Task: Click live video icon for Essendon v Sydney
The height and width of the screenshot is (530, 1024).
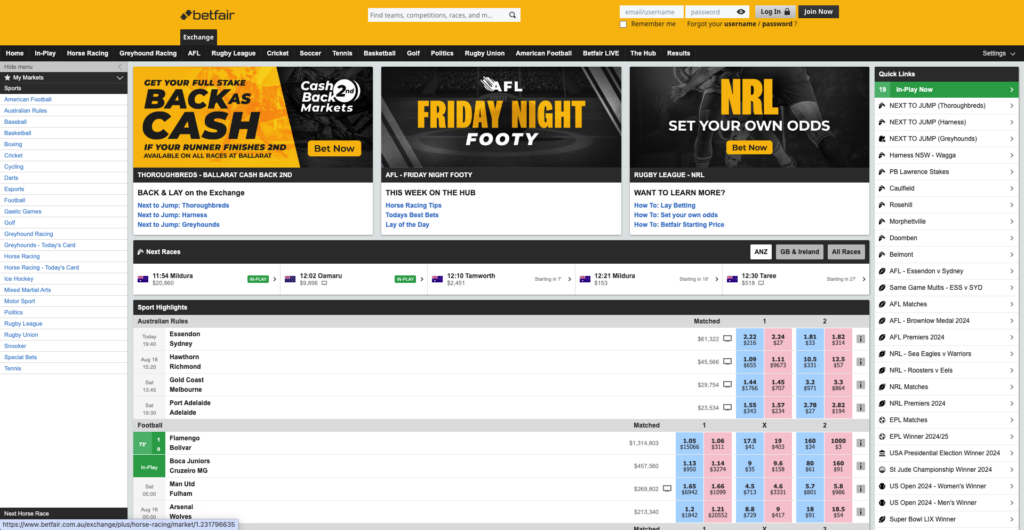Action: [727, 339]
